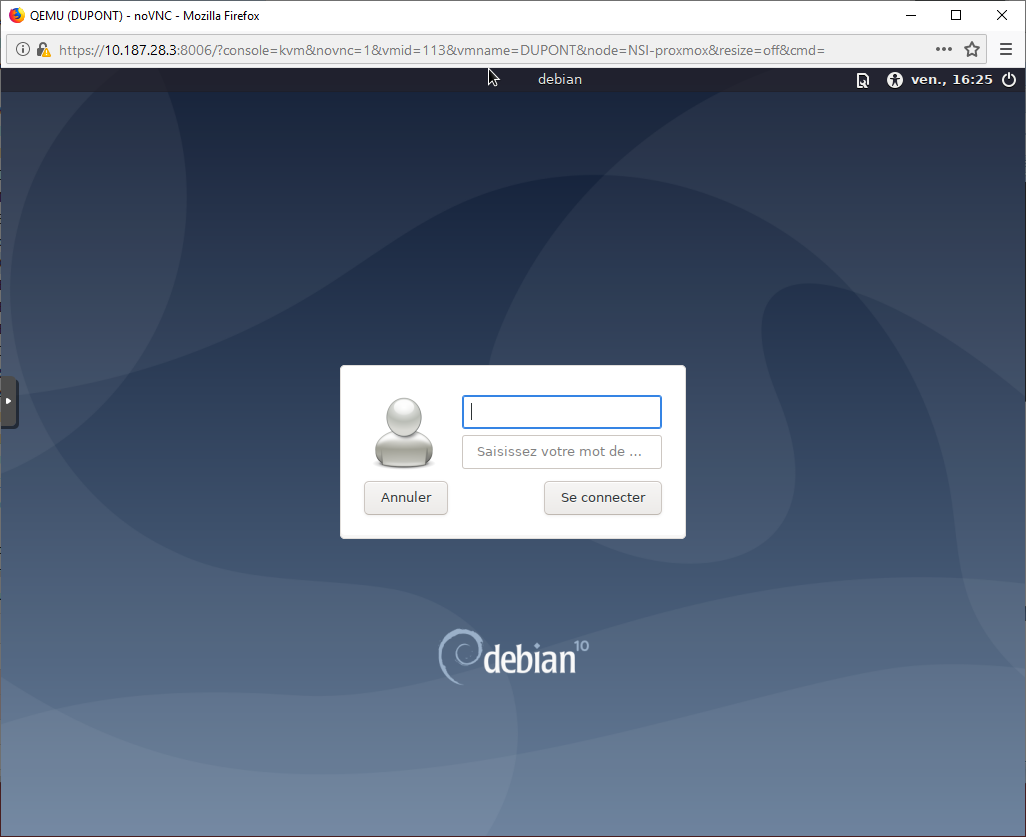The width and height of the screenshot is (1026, 837).
Task: Focus the address bar URL text
Action: click(x=442, y=50)
